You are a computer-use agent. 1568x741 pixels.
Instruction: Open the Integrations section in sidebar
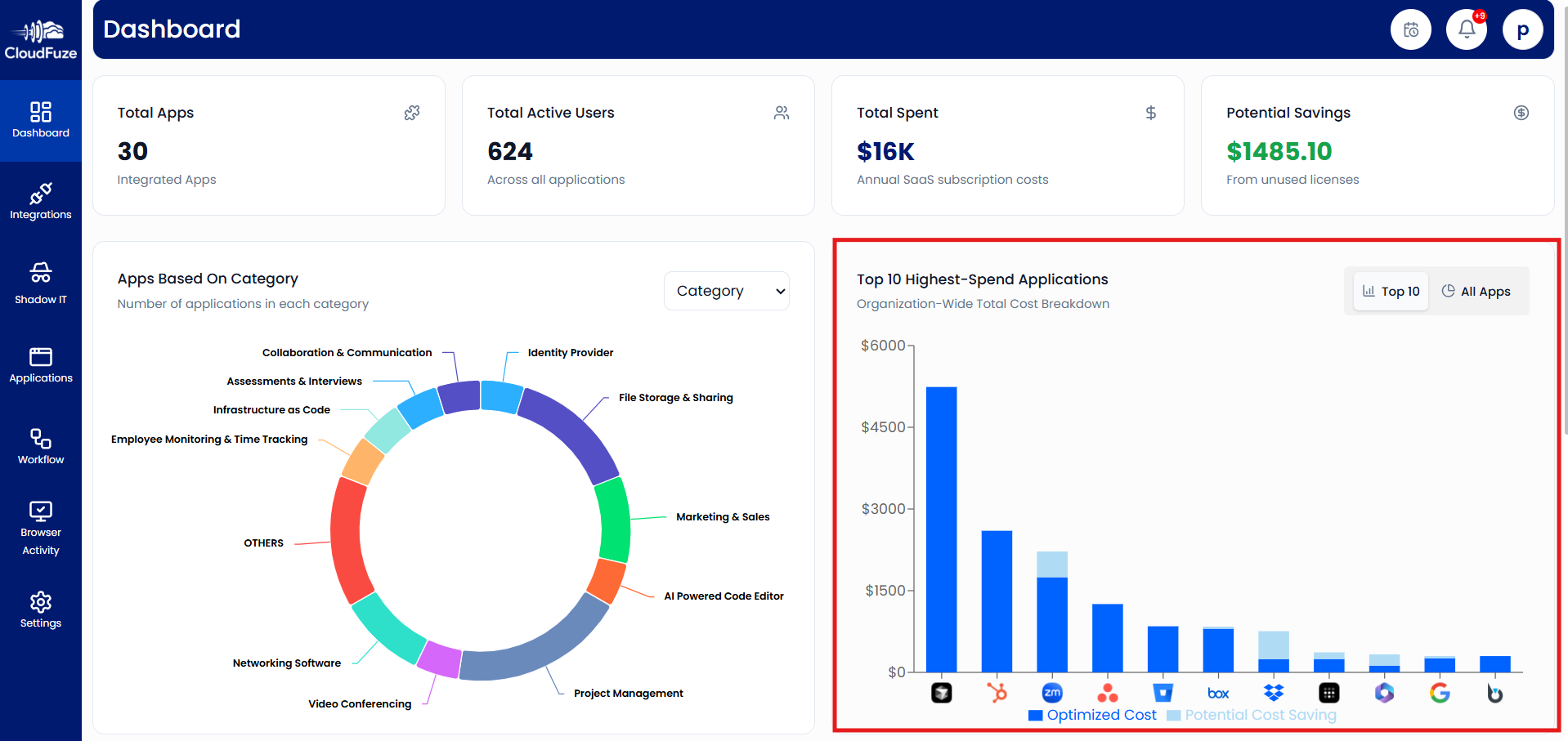[40, 202]
